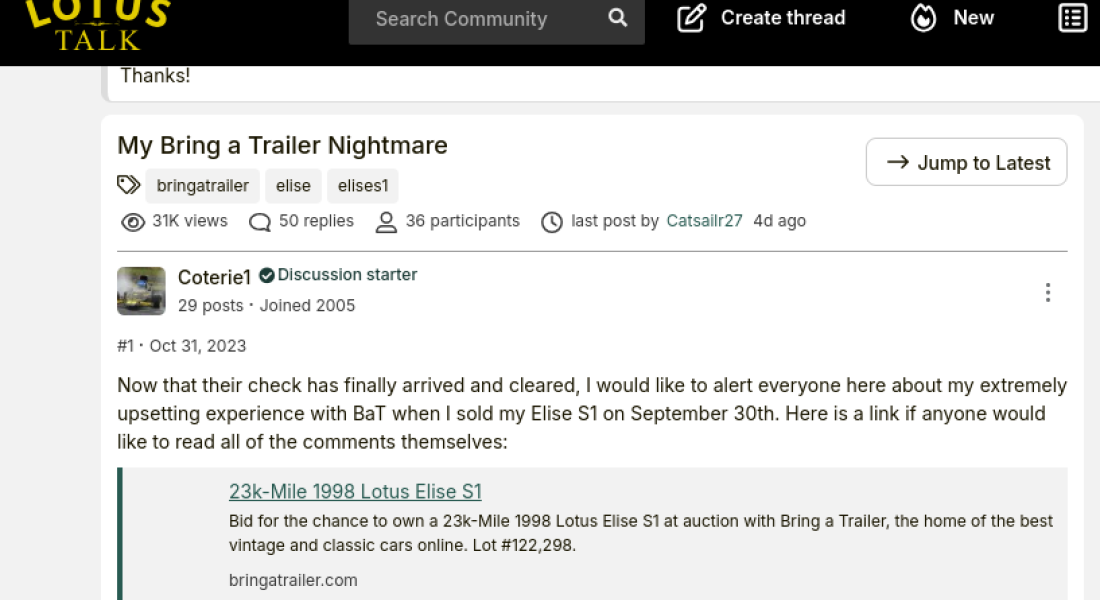Click the Create thread pencil icon
The width and height of the screenshot is (1100, 600).
[691, 18]
